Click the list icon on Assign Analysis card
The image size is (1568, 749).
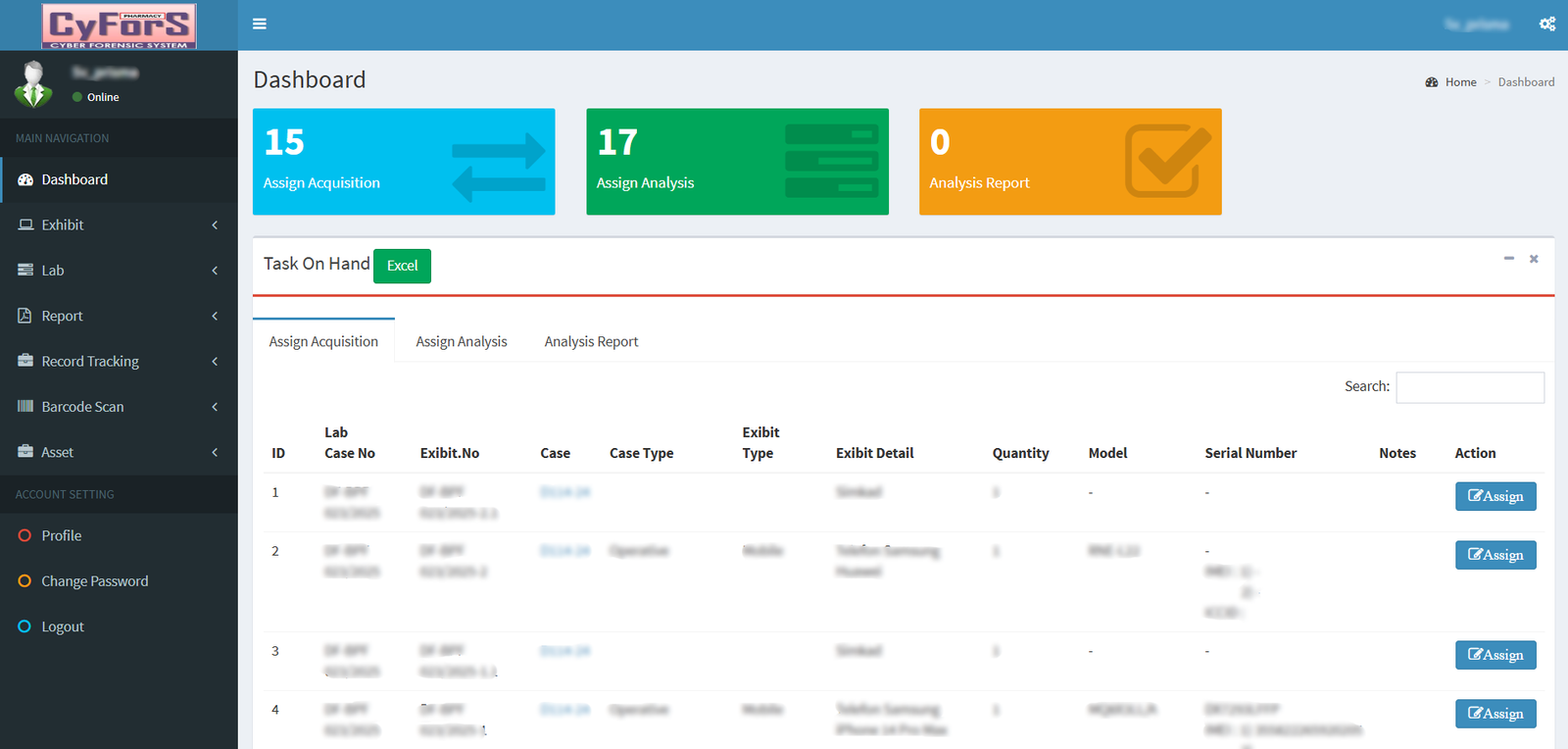pyautogui.click(x=832, y=161)
